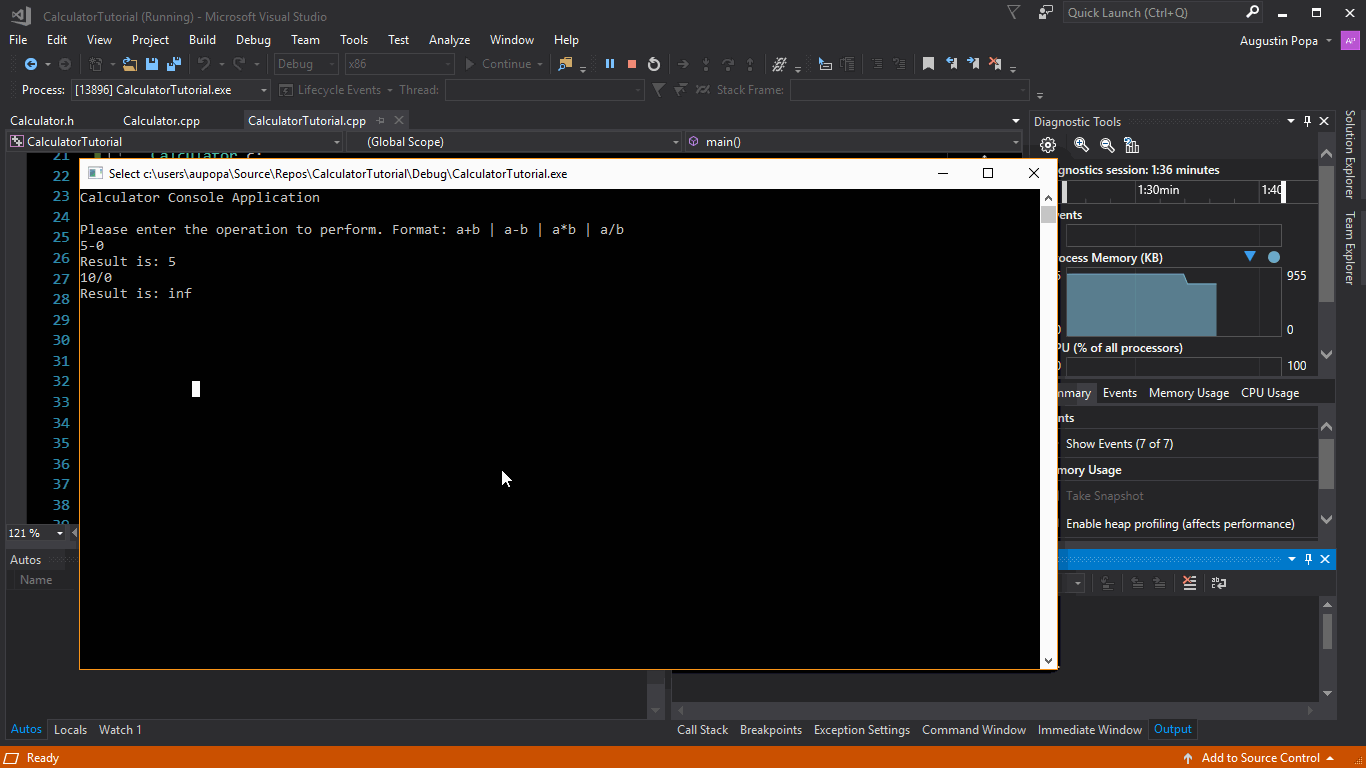Expand the Continue button dropdown arrow
The width and height of the screenshot is (1366, 768).
(x=540, y=64)
